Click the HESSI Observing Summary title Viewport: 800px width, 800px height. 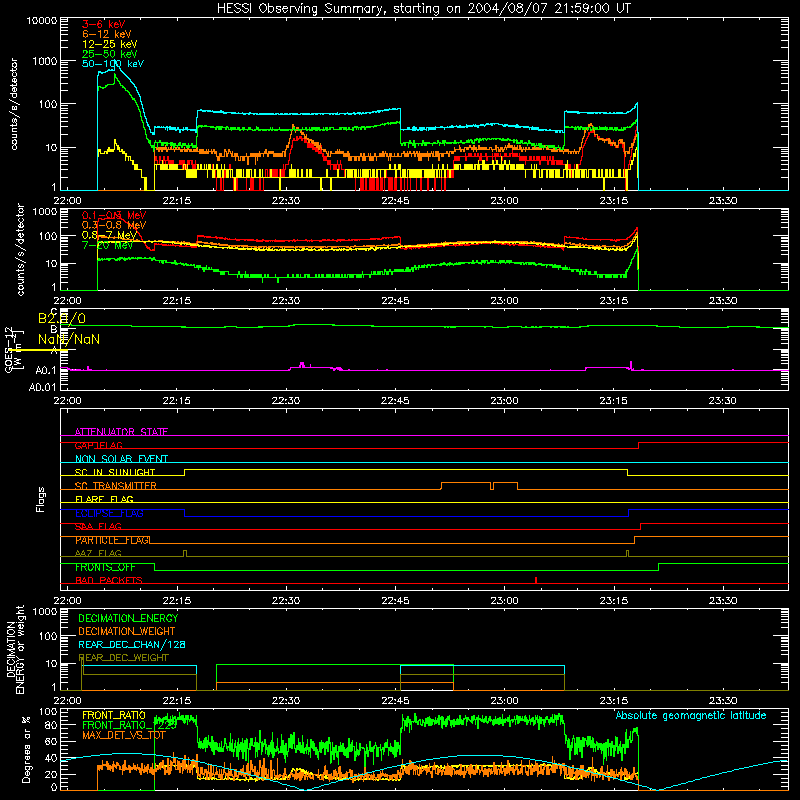[x=424, y=9]
